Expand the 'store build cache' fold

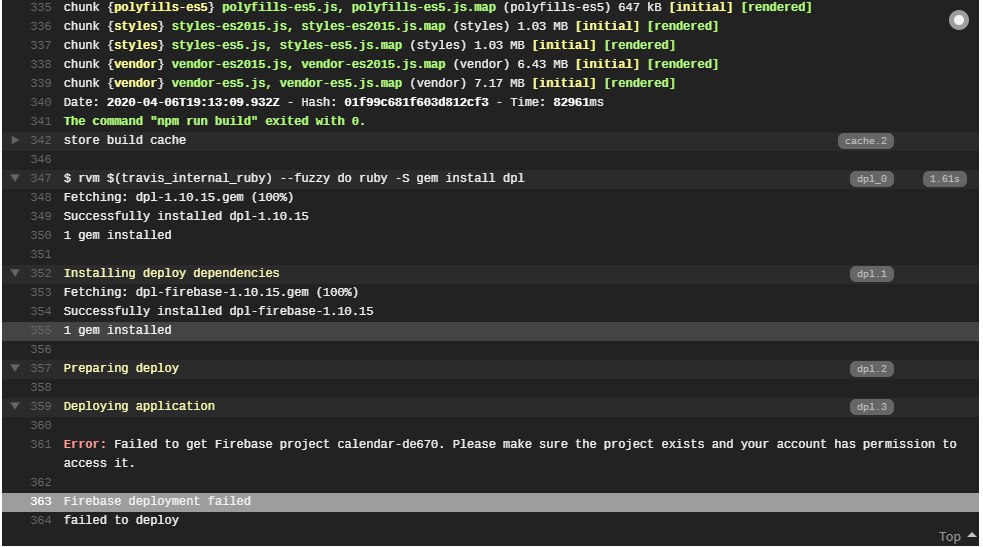(15, 140)
